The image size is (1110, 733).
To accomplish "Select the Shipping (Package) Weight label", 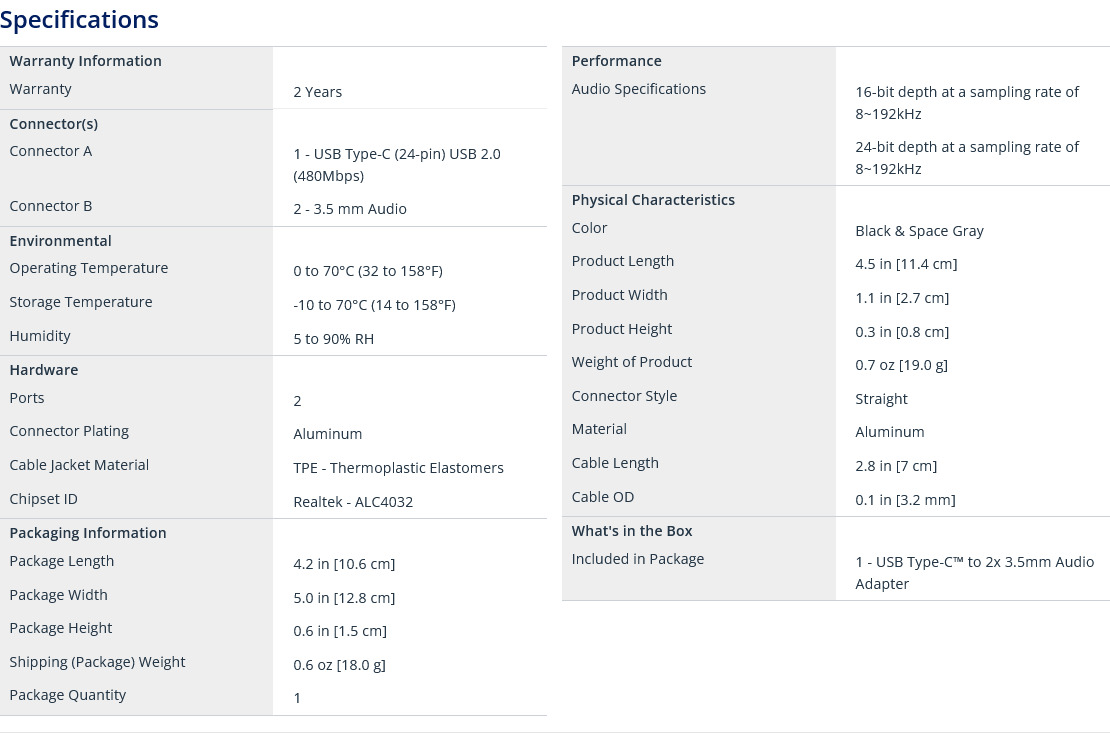I will (97, 662).
